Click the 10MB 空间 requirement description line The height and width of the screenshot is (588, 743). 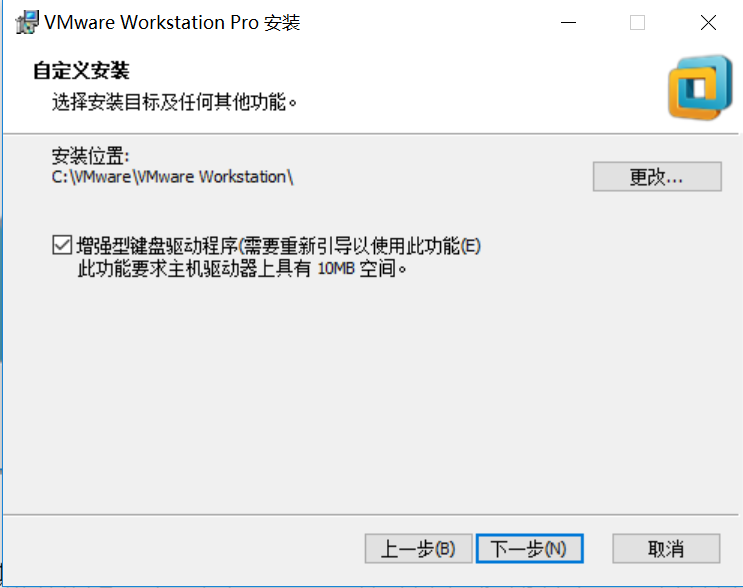[x=242, y=269]
